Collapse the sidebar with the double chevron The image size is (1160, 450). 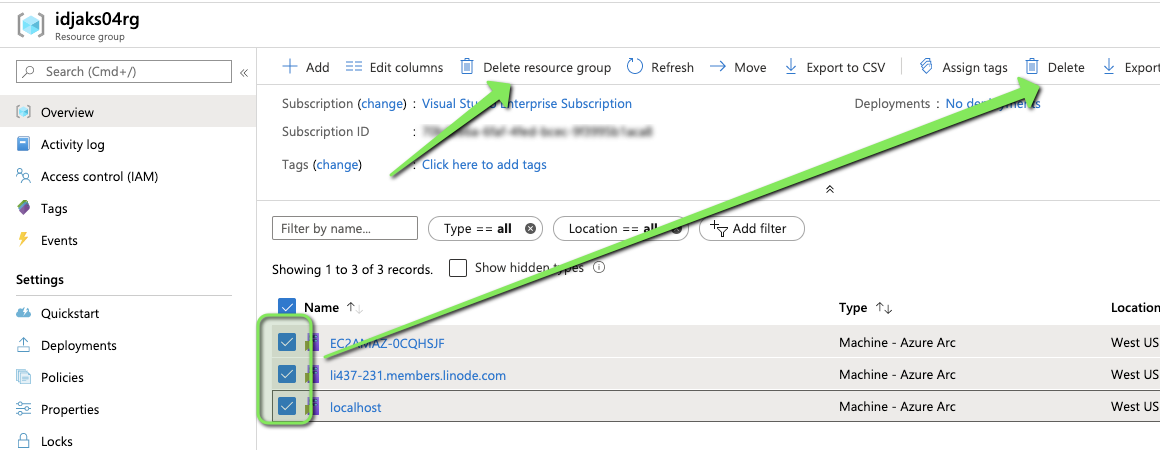(243, 72)
